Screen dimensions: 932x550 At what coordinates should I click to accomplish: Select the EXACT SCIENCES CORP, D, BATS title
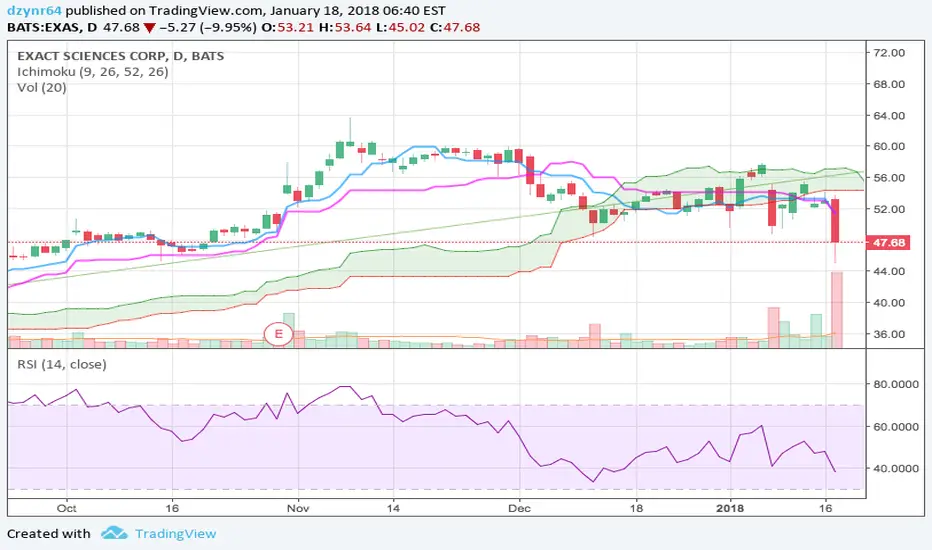tap(121, 56)
